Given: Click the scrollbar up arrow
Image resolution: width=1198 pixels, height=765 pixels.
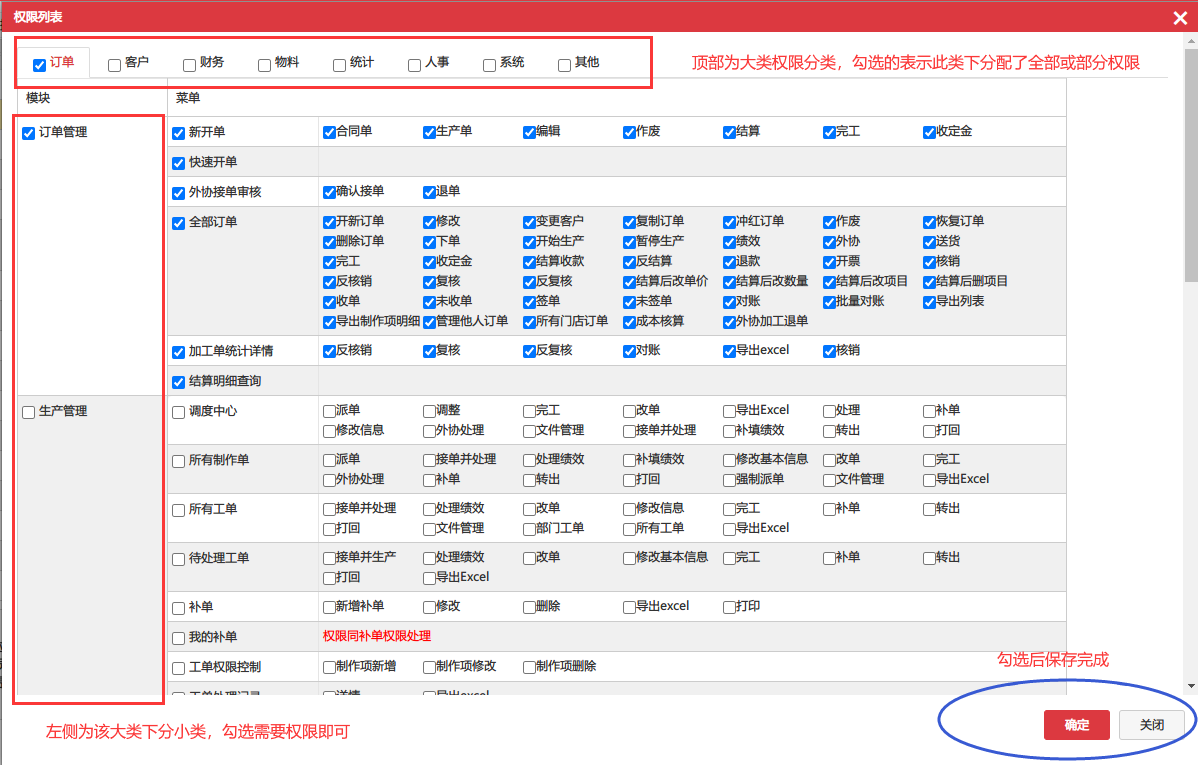Looking at the screenshot, I should [x=1191, y=41].
